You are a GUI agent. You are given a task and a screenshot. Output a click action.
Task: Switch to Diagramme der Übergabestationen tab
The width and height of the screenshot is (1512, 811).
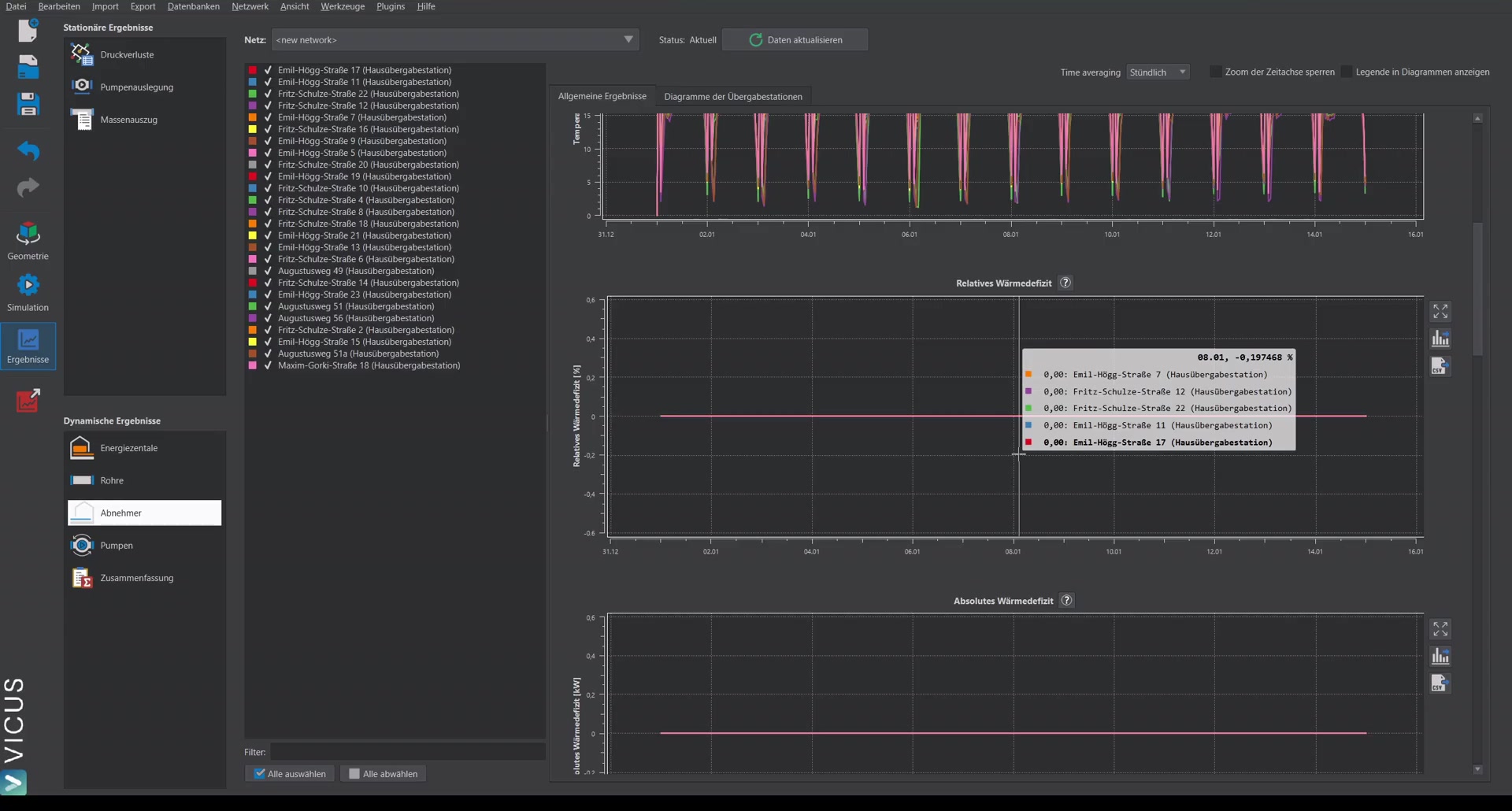click(x=733, y=96)
